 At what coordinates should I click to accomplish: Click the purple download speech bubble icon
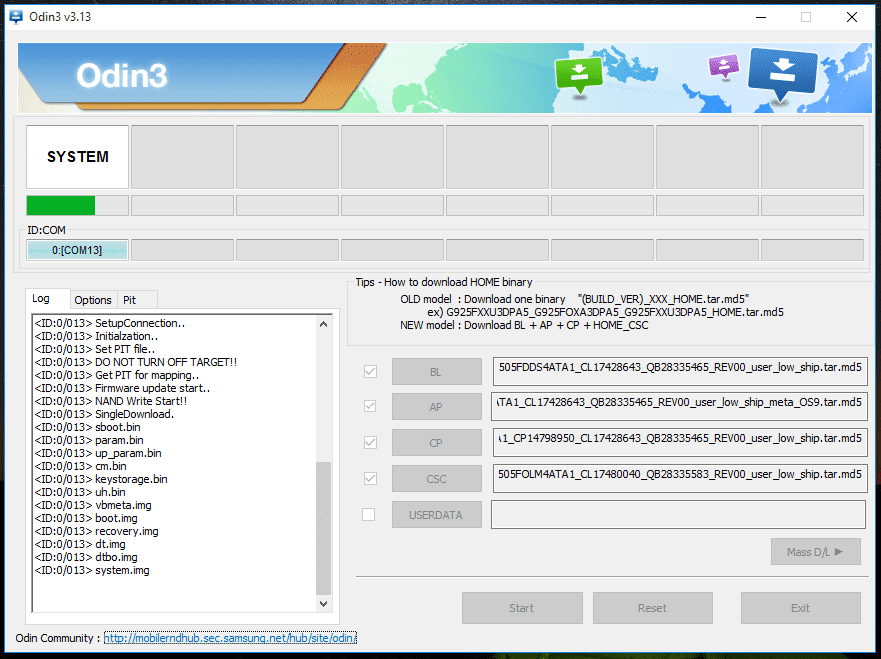click(x=724, y=66)
